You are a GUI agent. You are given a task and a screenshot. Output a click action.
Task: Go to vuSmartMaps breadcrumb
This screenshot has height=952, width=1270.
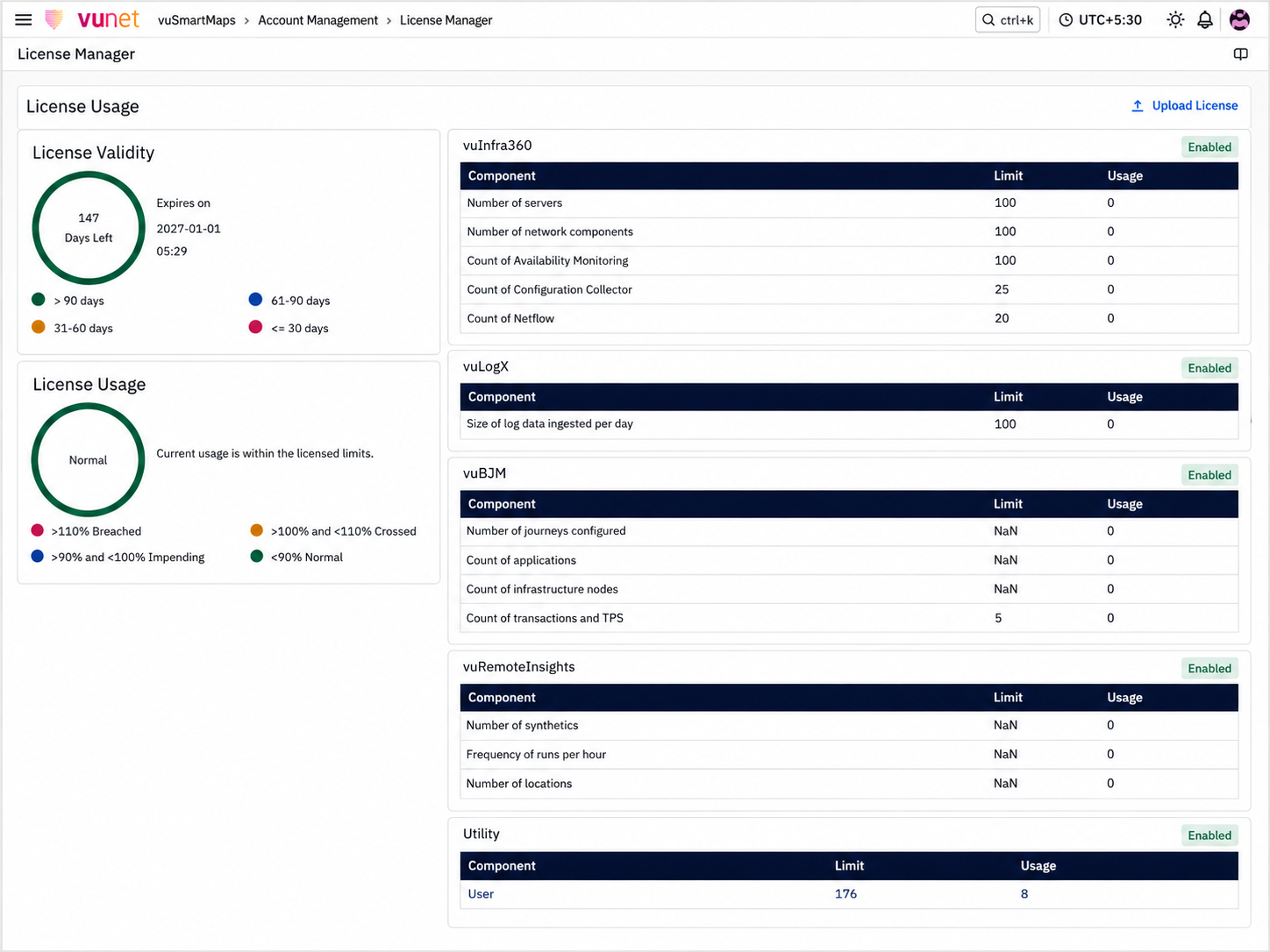tap(196, 20)
